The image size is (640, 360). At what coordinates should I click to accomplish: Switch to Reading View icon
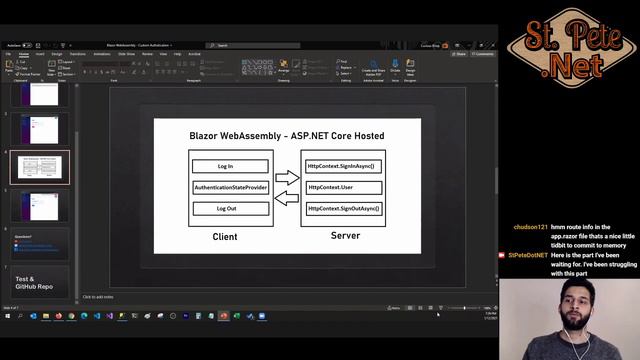click(430, 308)
